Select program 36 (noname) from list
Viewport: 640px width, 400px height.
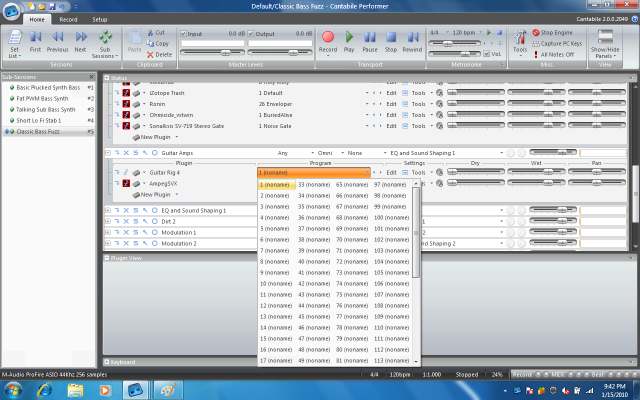314,218
